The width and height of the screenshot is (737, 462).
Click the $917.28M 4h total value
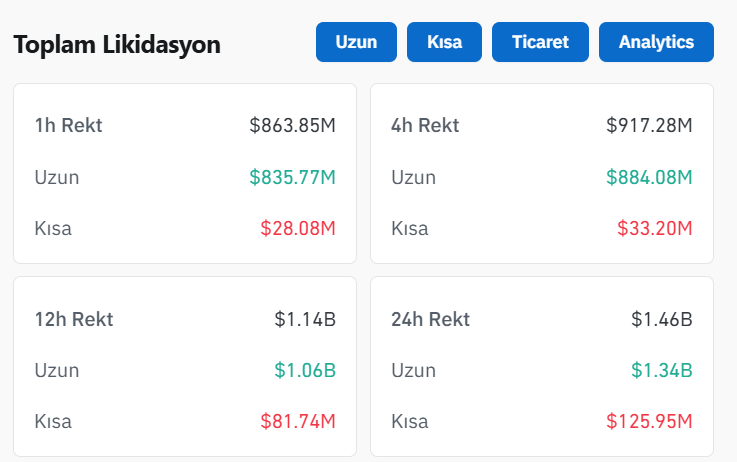pyautogui.click(x=649, y=125)
